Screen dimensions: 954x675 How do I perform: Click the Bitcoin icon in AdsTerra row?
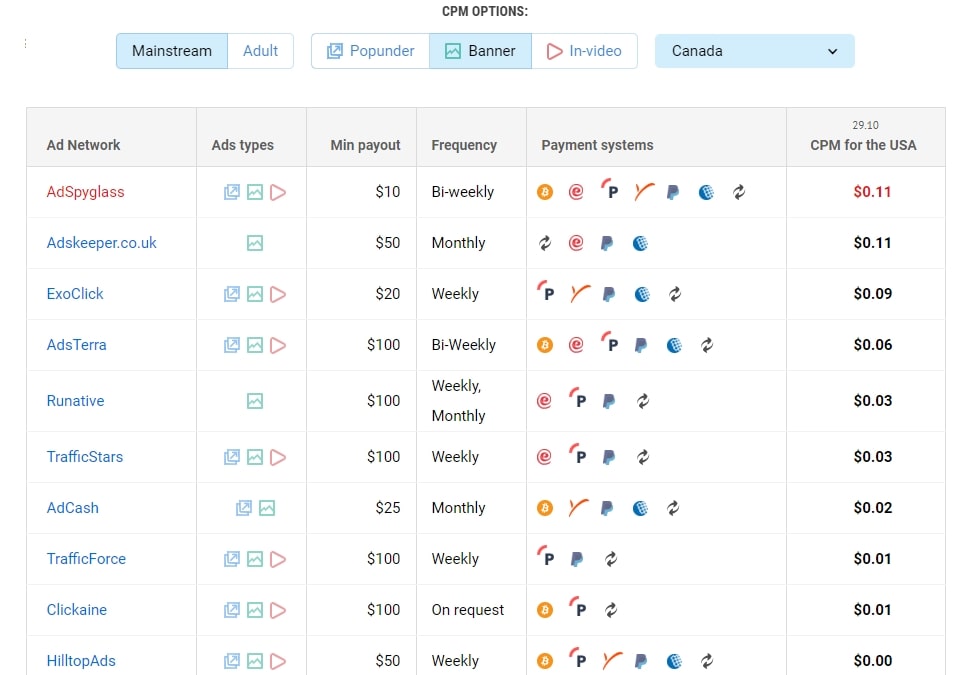[x=545, y=346]
